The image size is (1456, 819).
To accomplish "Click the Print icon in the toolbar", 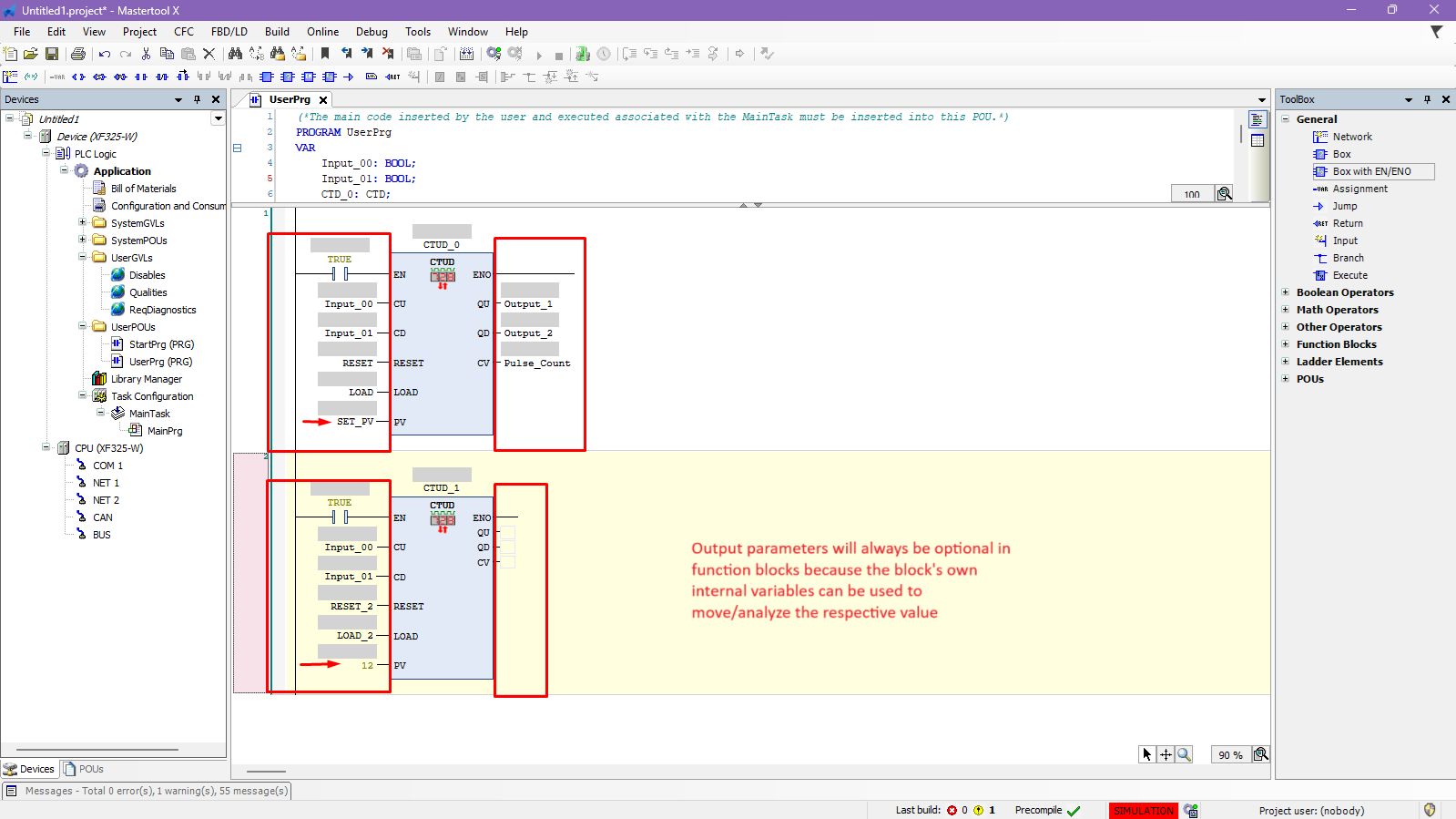I will point(78,55).
